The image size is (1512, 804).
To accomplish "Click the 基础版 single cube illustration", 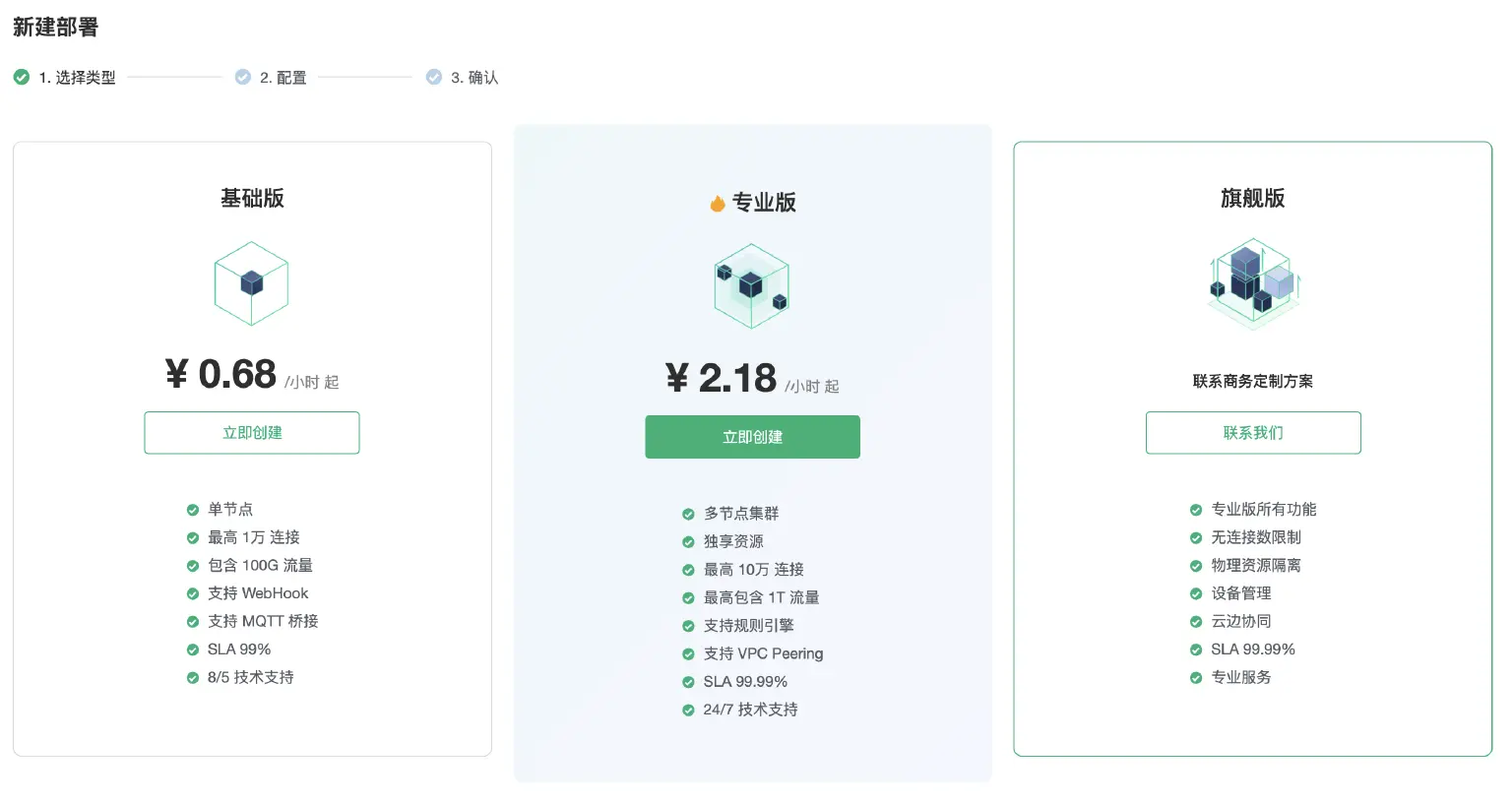I will (x=252, y=283).
